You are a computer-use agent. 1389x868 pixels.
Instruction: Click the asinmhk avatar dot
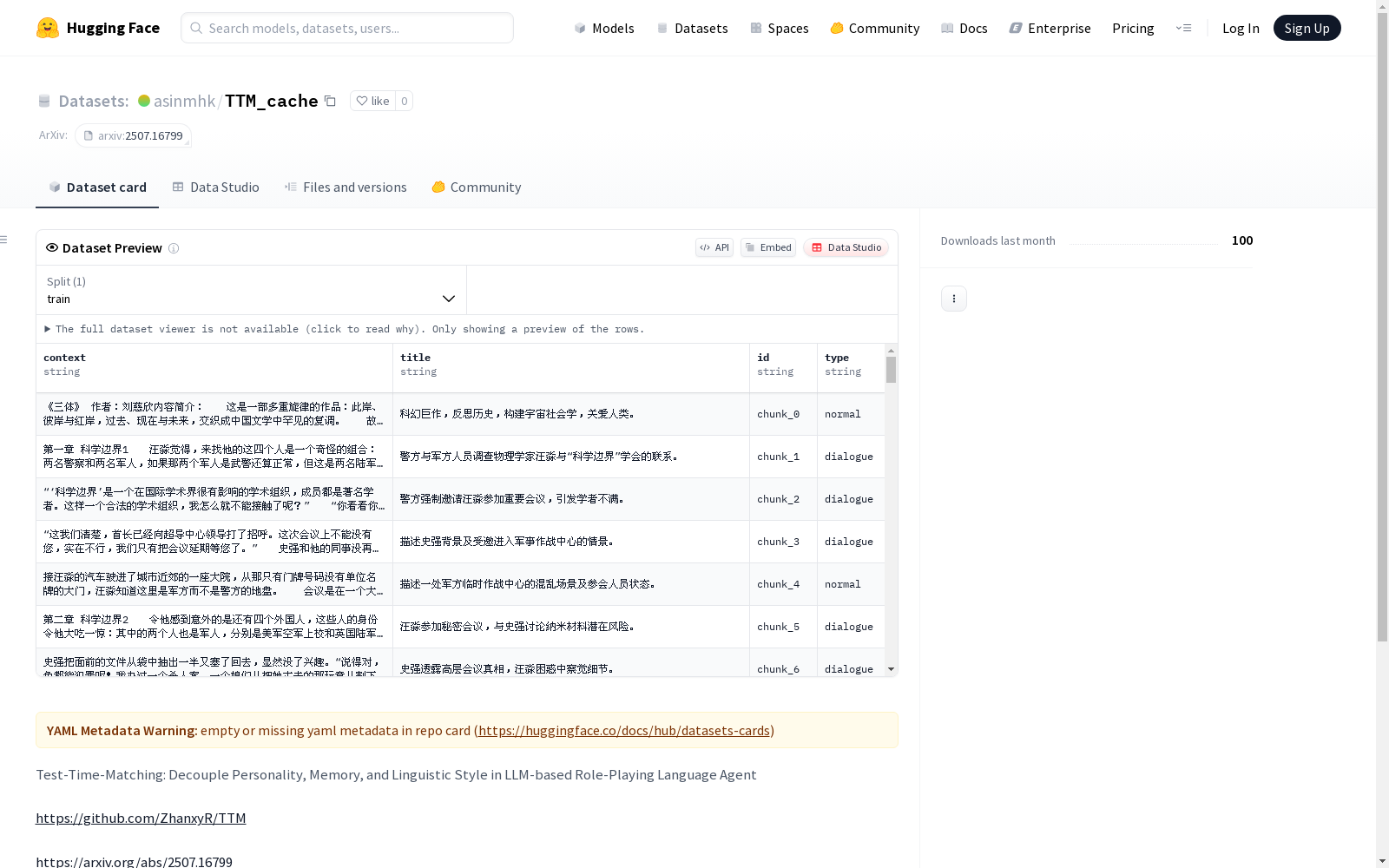[x=144, y=101]
